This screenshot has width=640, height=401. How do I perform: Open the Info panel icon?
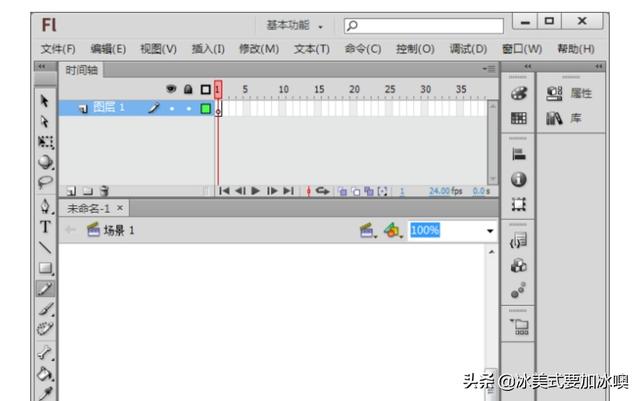click(518, 181)
